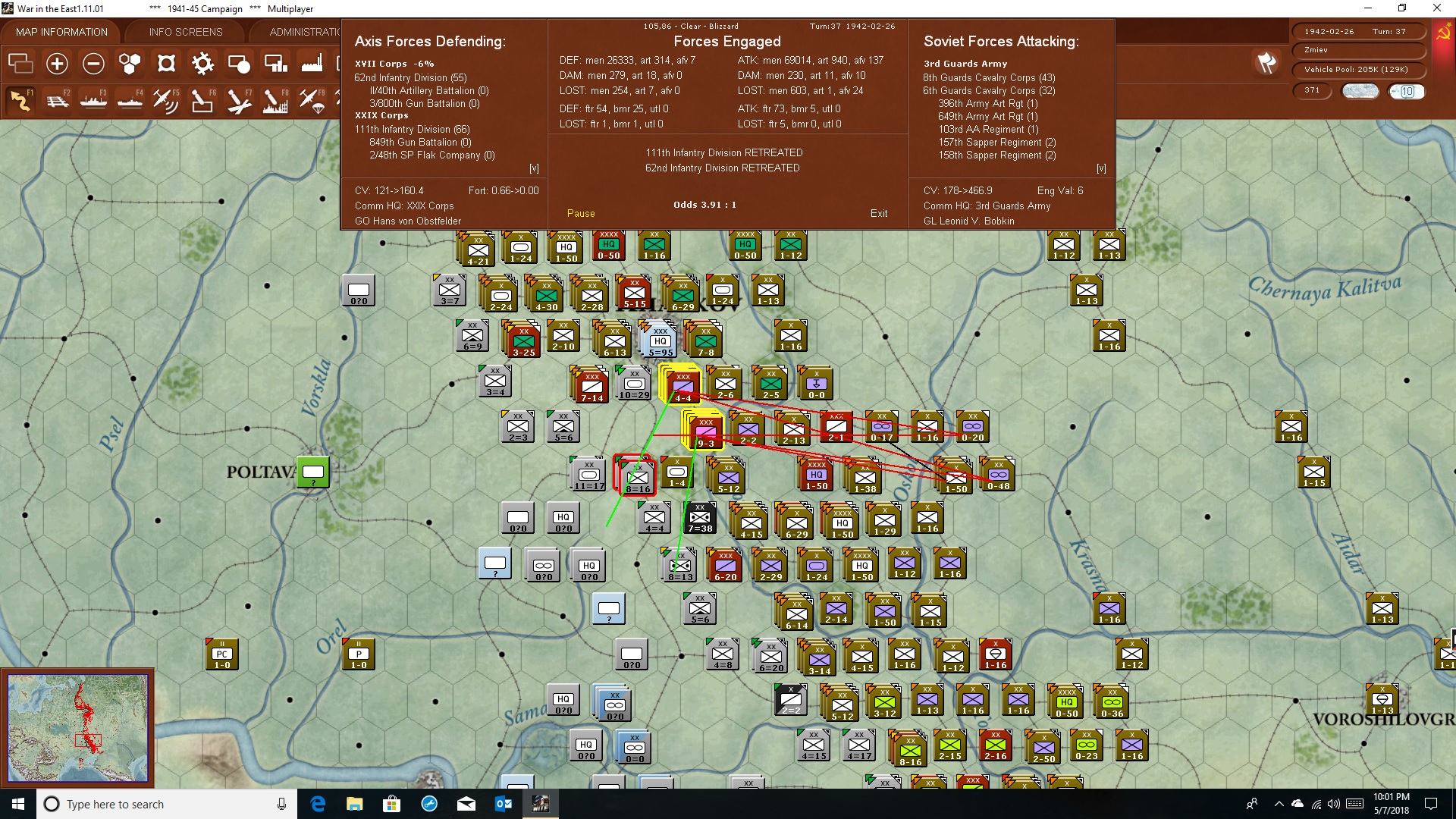Screen dimensions: 1456x819
Task: Open the INFO SCREENS tab
Action: pyautogui.click(x=186, y=32)
